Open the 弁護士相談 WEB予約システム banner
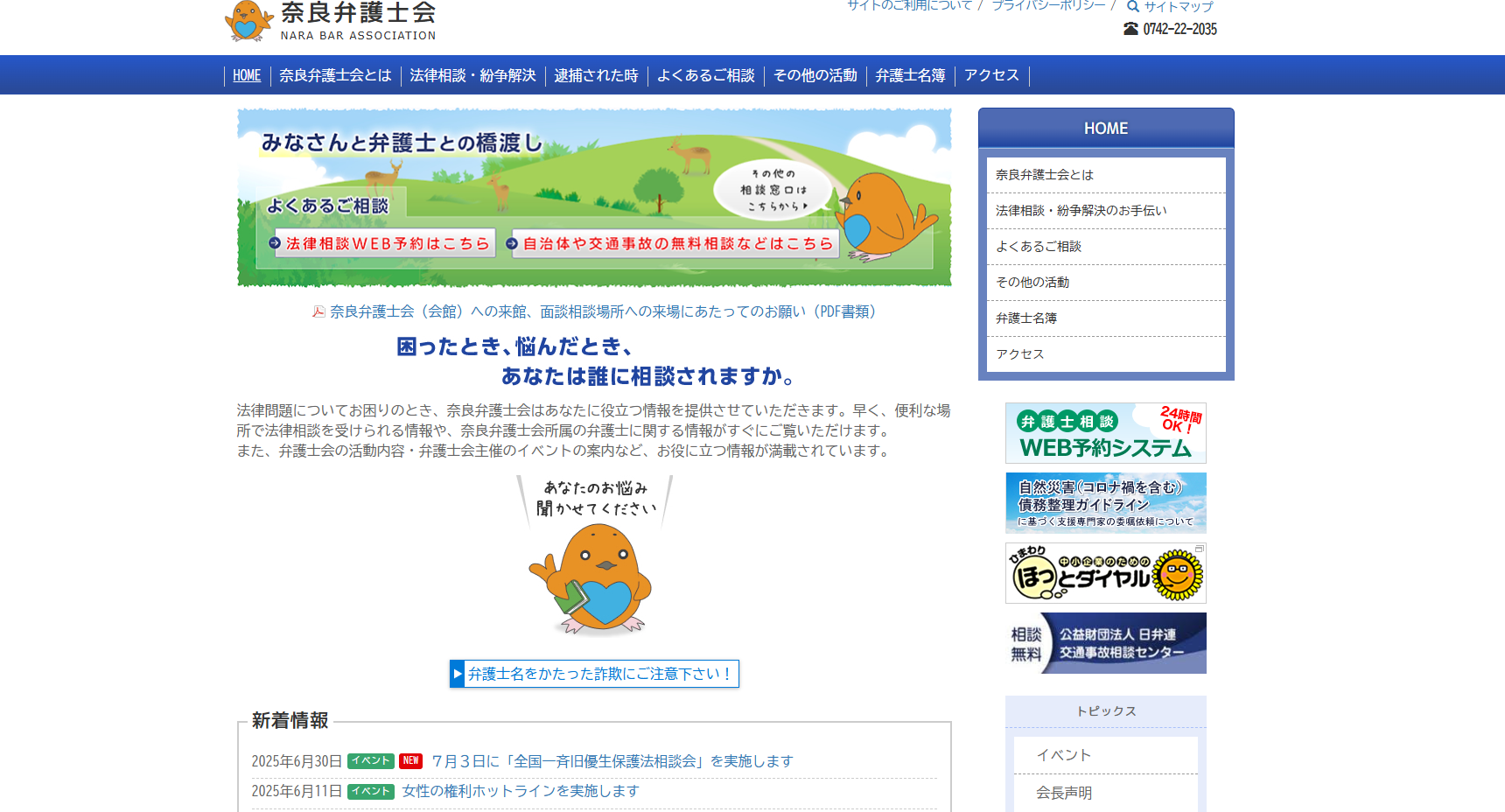Viewport: 1505px width, 812px height. [x=1106, y=433]
